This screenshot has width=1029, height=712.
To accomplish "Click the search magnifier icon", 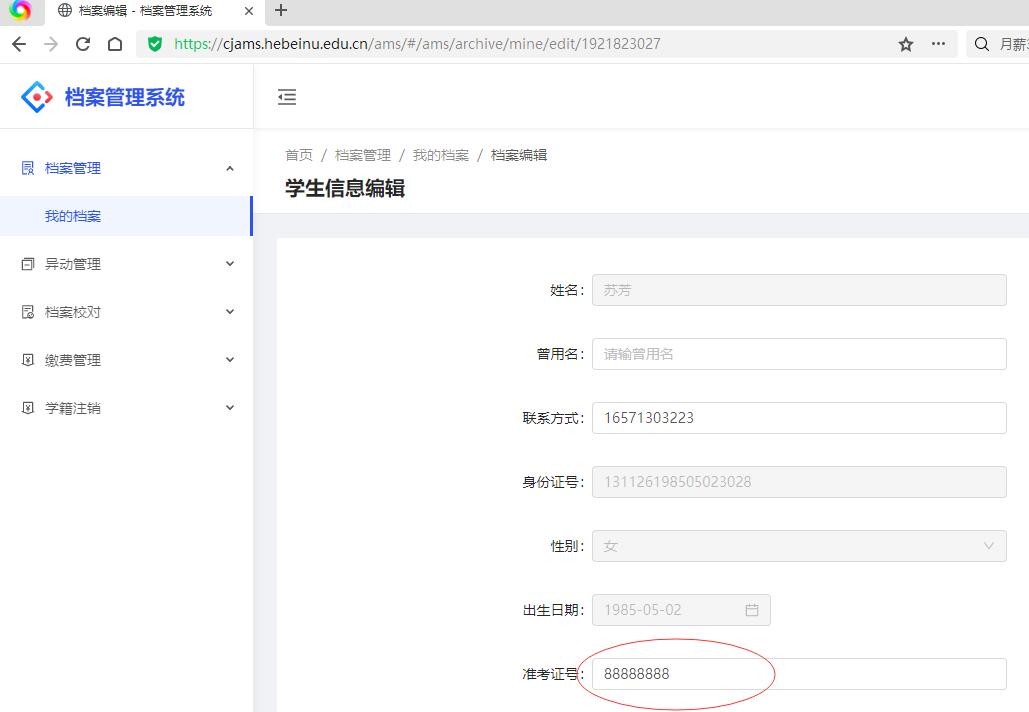I will pyautogui.click(x=982, y=44).
